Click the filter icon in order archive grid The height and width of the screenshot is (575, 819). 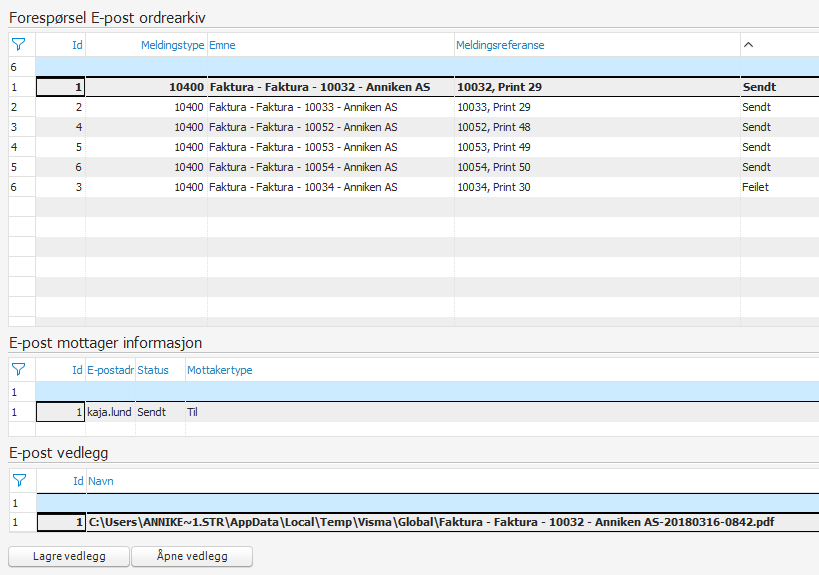coord(18,44)
